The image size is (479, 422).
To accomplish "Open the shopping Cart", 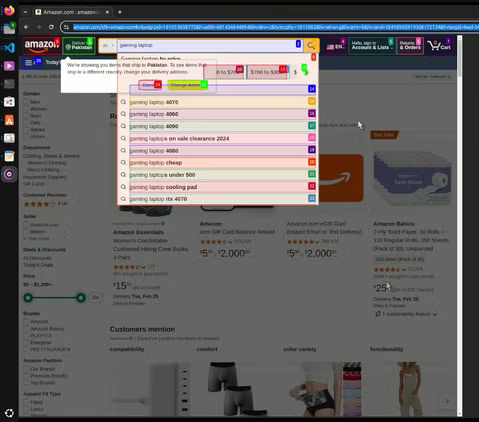I will [x=439, y=45].
